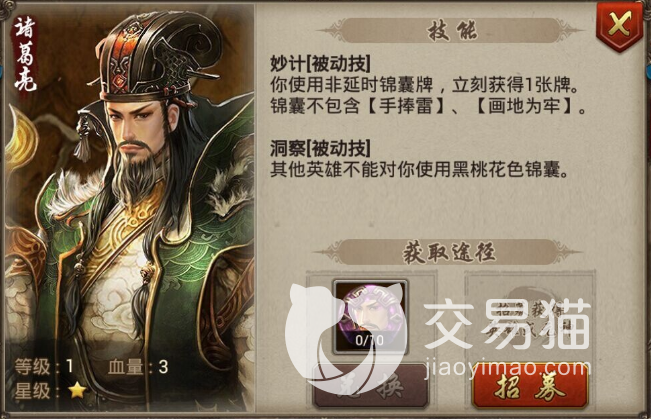
Task: Click the jiaoyimao.com watermark link
Action: click(x=507, y=369)
